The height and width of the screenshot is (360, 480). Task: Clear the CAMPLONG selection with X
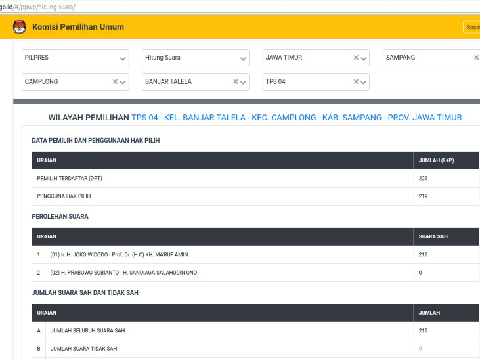point(115,81)
